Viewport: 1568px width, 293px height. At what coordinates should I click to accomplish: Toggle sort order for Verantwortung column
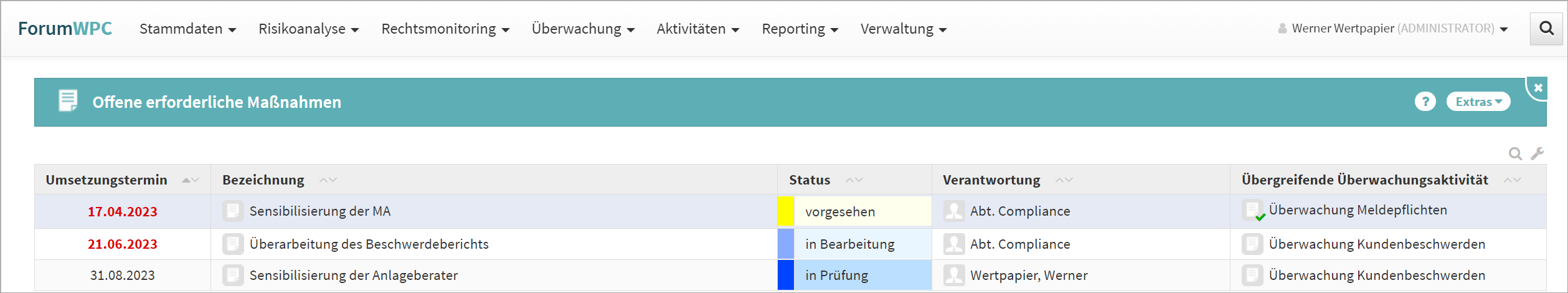click(1064, 180)
